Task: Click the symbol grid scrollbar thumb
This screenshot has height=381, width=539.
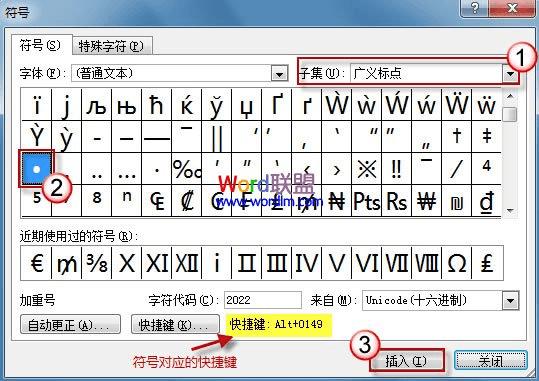Action: (509, 114)
